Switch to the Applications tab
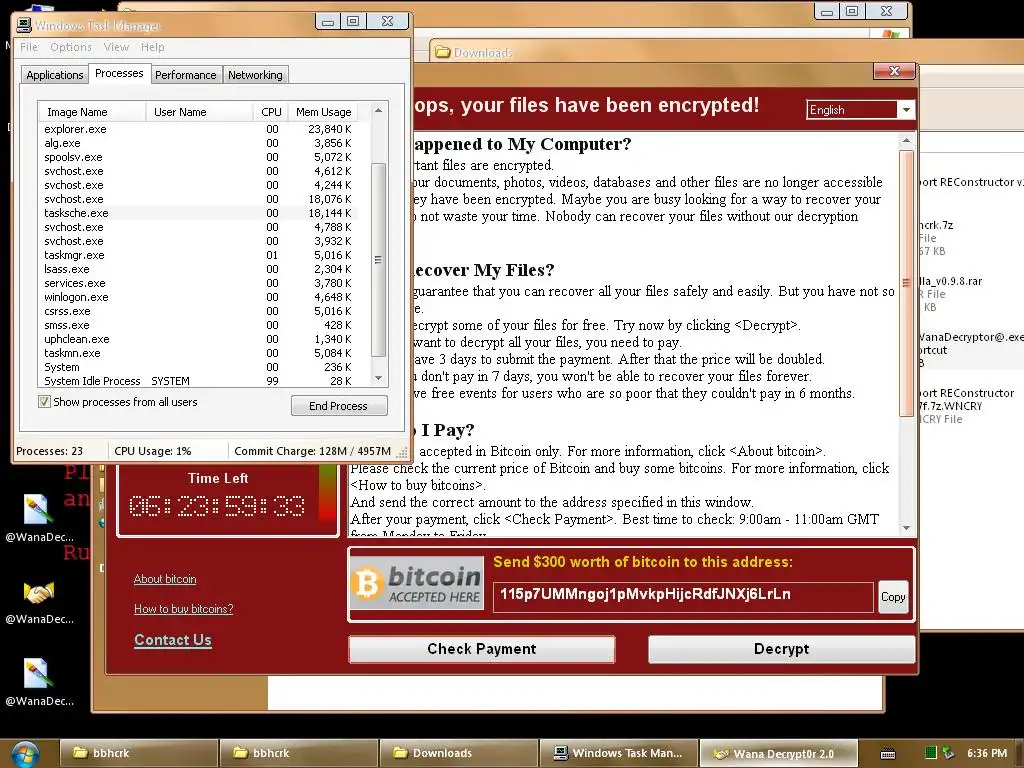 point(55,75)
